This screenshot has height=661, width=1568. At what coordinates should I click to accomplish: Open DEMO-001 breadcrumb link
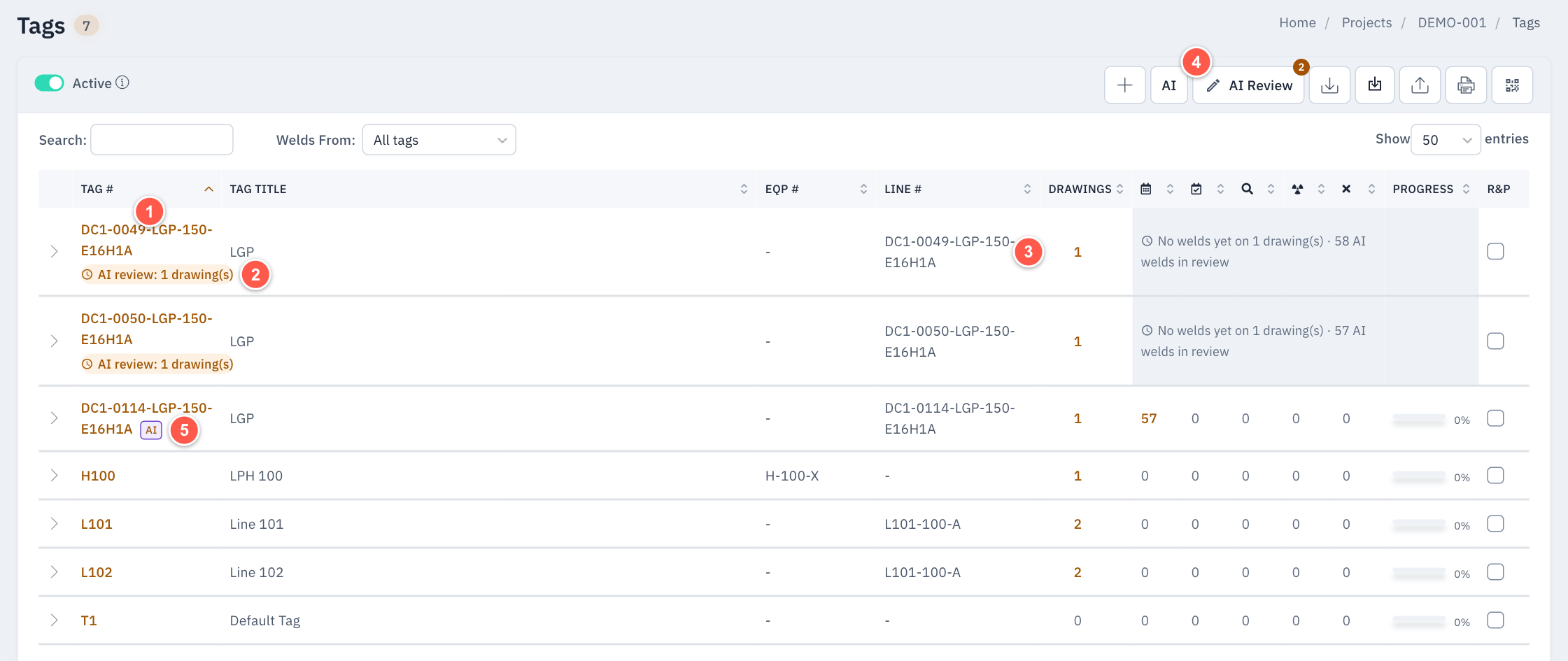point(1452,22)
